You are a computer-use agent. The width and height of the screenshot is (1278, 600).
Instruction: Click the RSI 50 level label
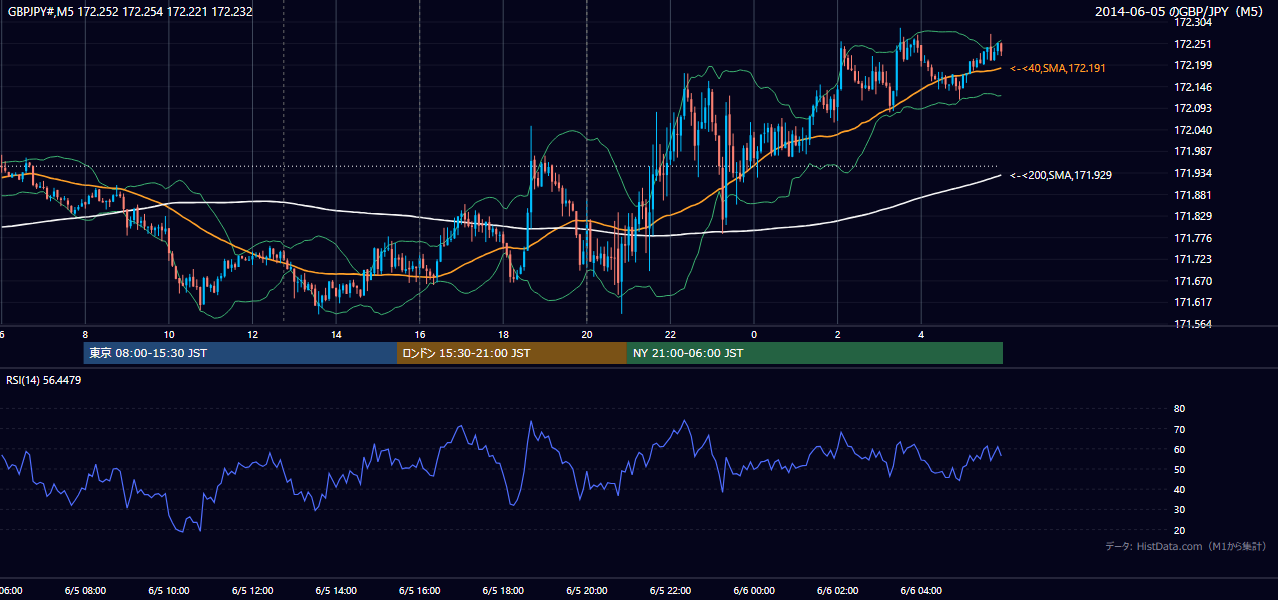[x=1179, y=469]
